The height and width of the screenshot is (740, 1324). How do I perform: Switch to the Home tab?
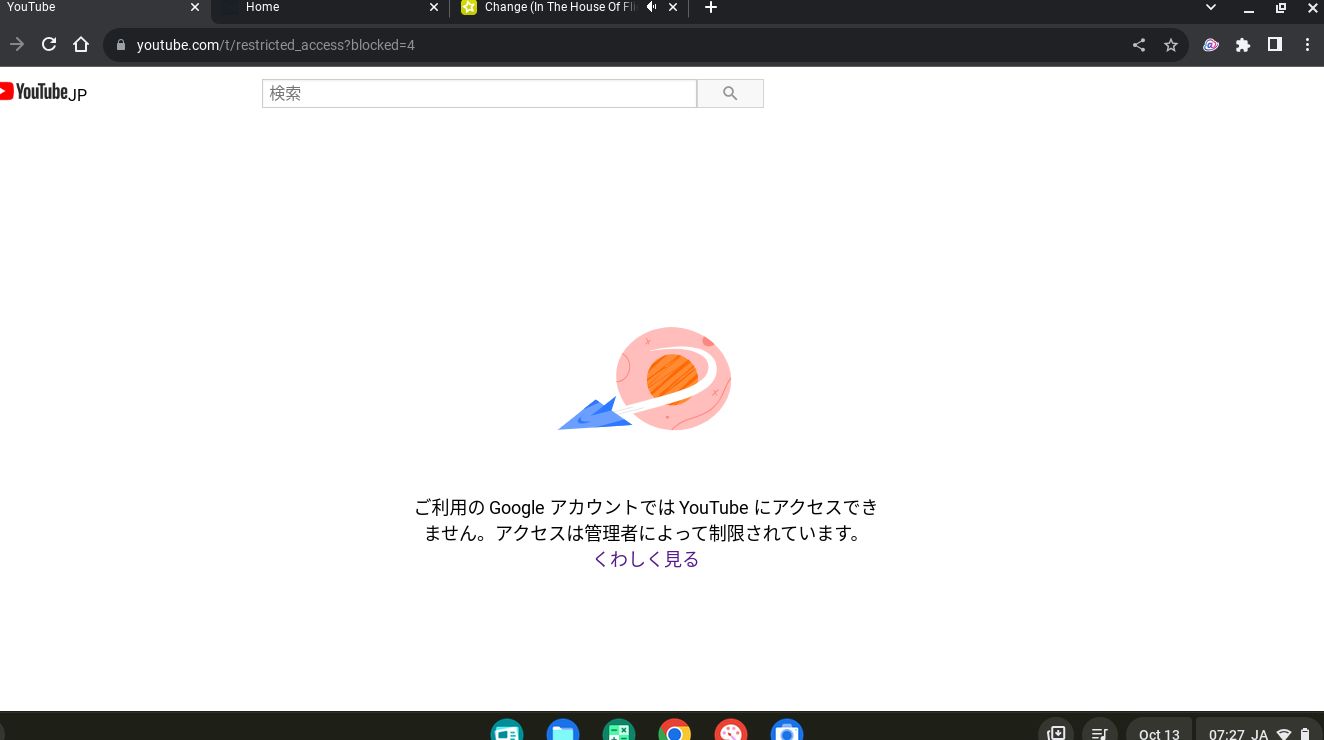point(330,8)
